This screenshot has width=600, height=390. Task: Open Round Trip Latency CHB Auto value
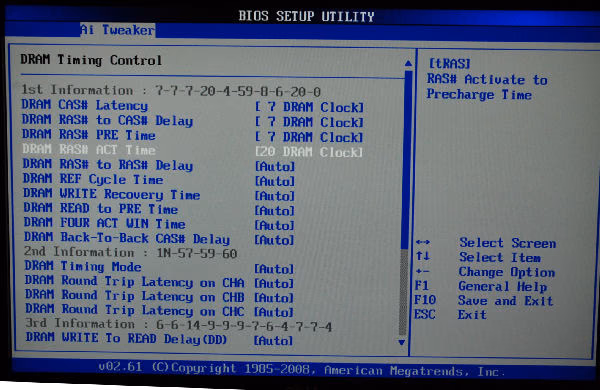(274, 298)
